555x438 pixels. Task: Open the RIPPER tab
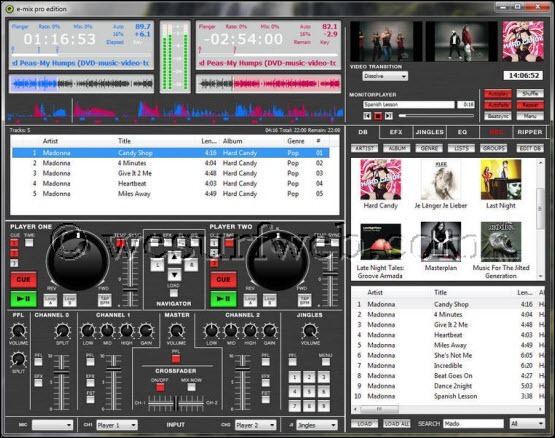pyautogui.click(x=530, y=132)
